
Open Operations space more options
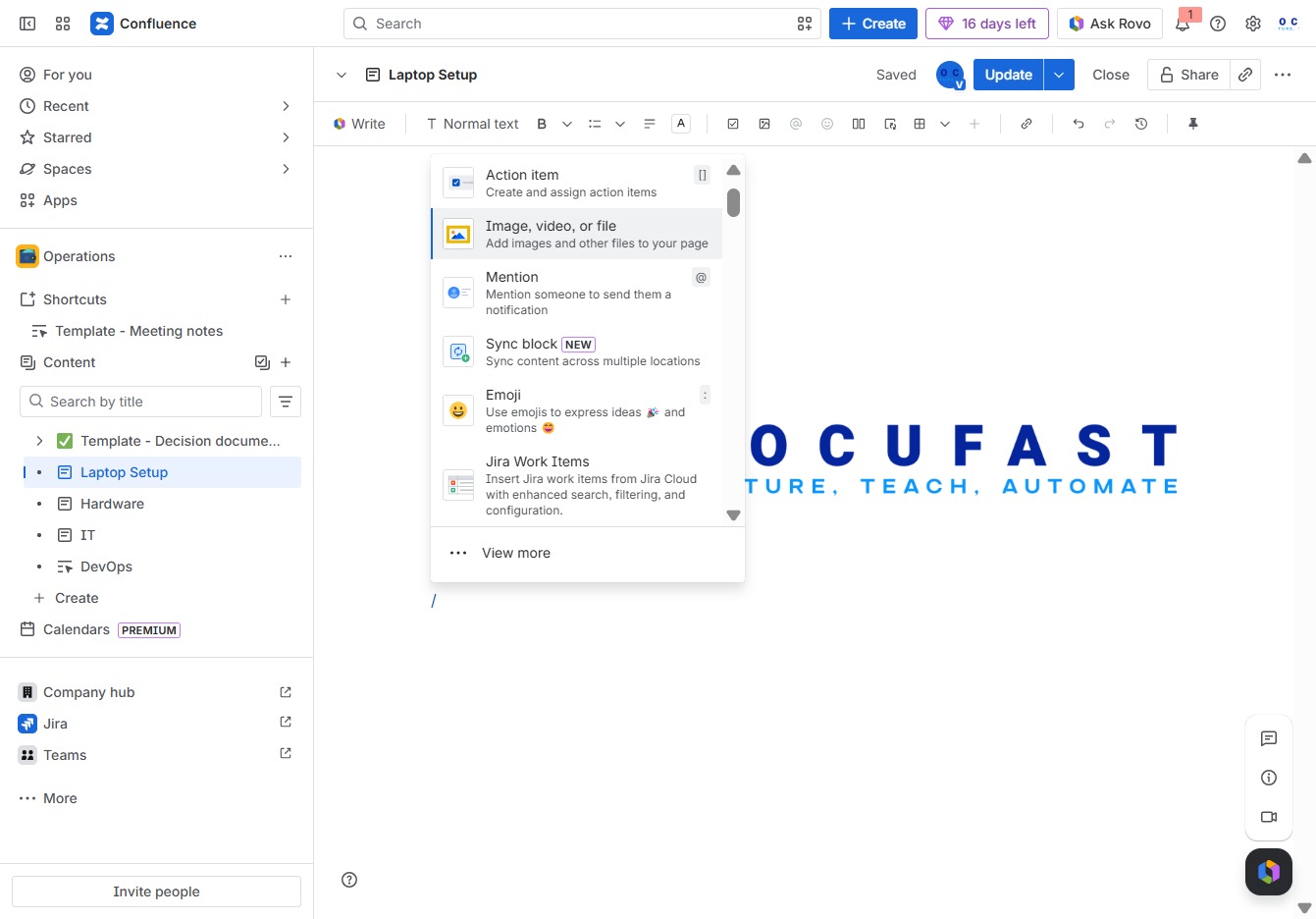pyautogui.click(x=286, y=256)
